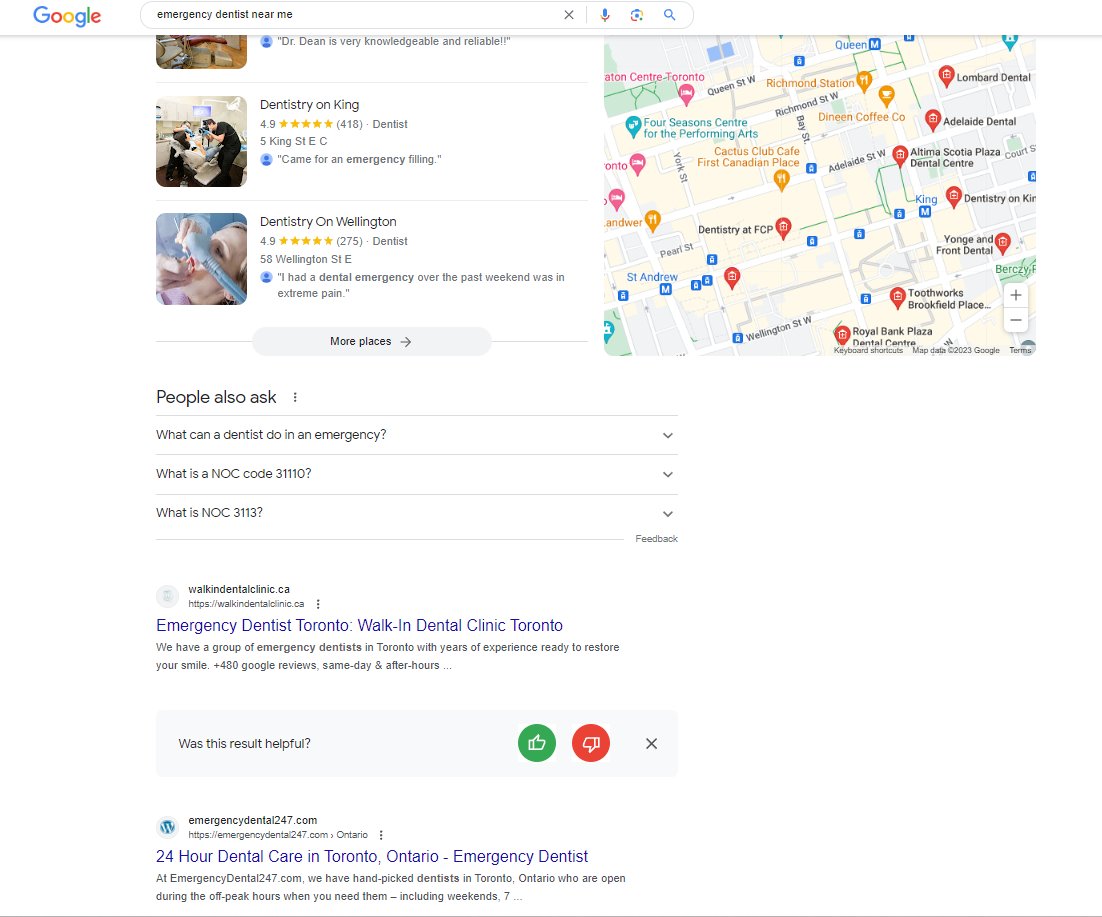
Task: Select the Dentistry at FCP map pin
Action: [783, 228]
